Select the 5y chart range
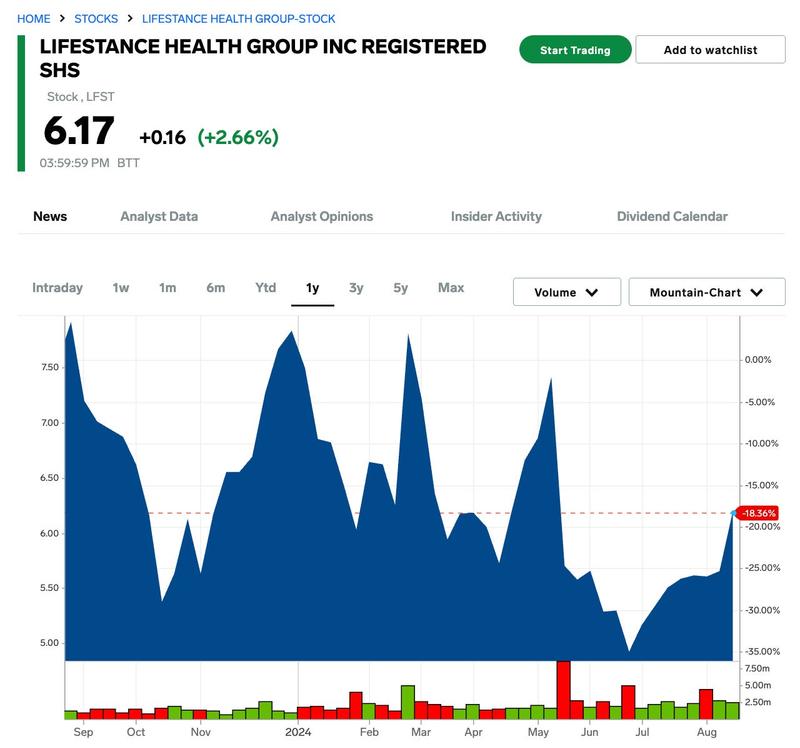Image resolution: width=800 pixels, height=748 pixels. tap(400, 288)
